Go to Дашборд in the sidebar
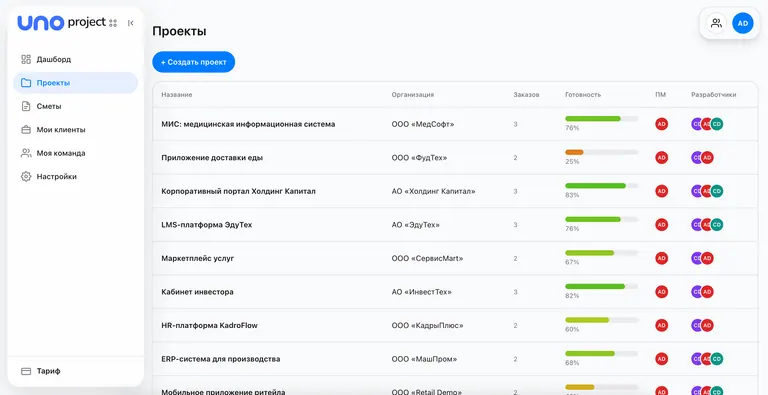768x395 pixels. pos(75,59)
